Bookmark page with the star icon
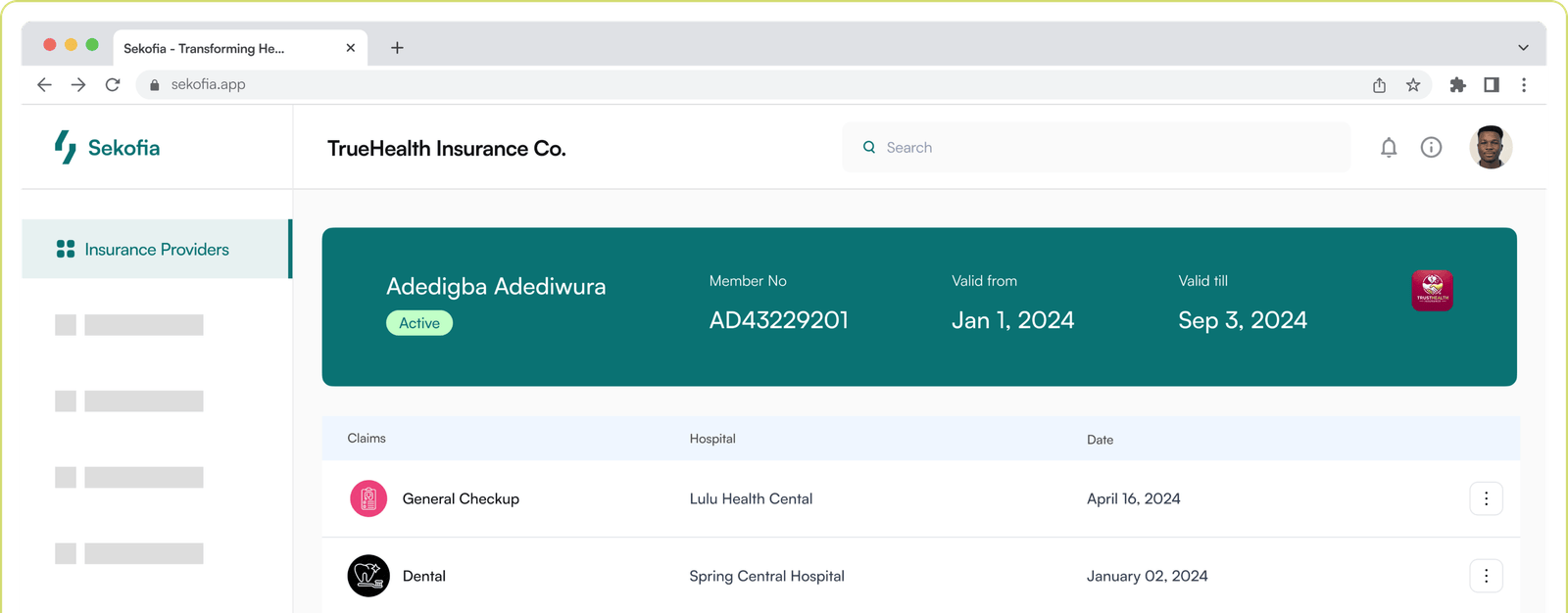The width and height of the screenshot is (1568, 613). coord(1413,85)
